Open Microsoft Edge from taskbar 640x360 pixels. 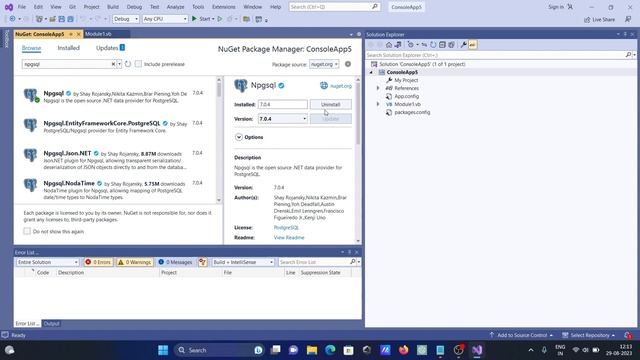330,350
